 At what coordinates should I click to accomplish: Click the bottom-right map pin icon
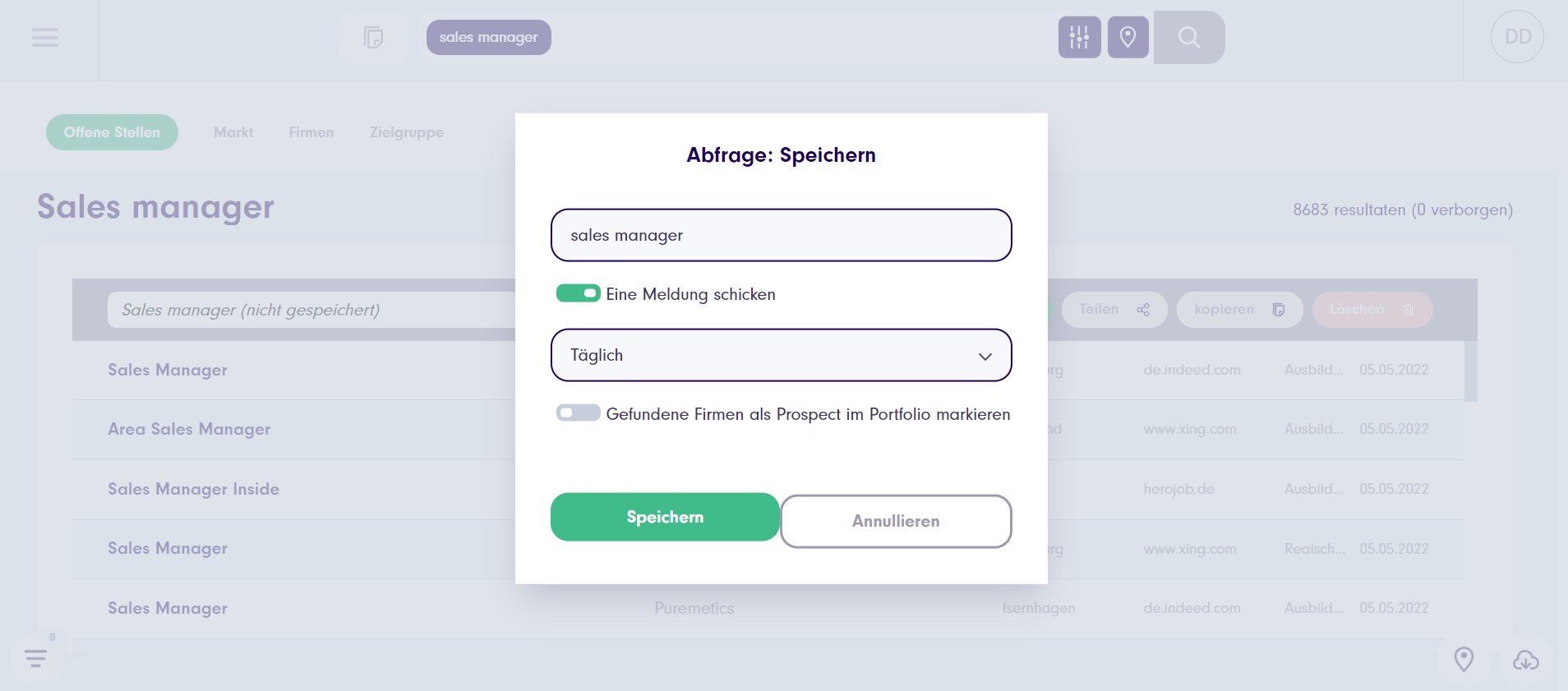[1464, 659]
